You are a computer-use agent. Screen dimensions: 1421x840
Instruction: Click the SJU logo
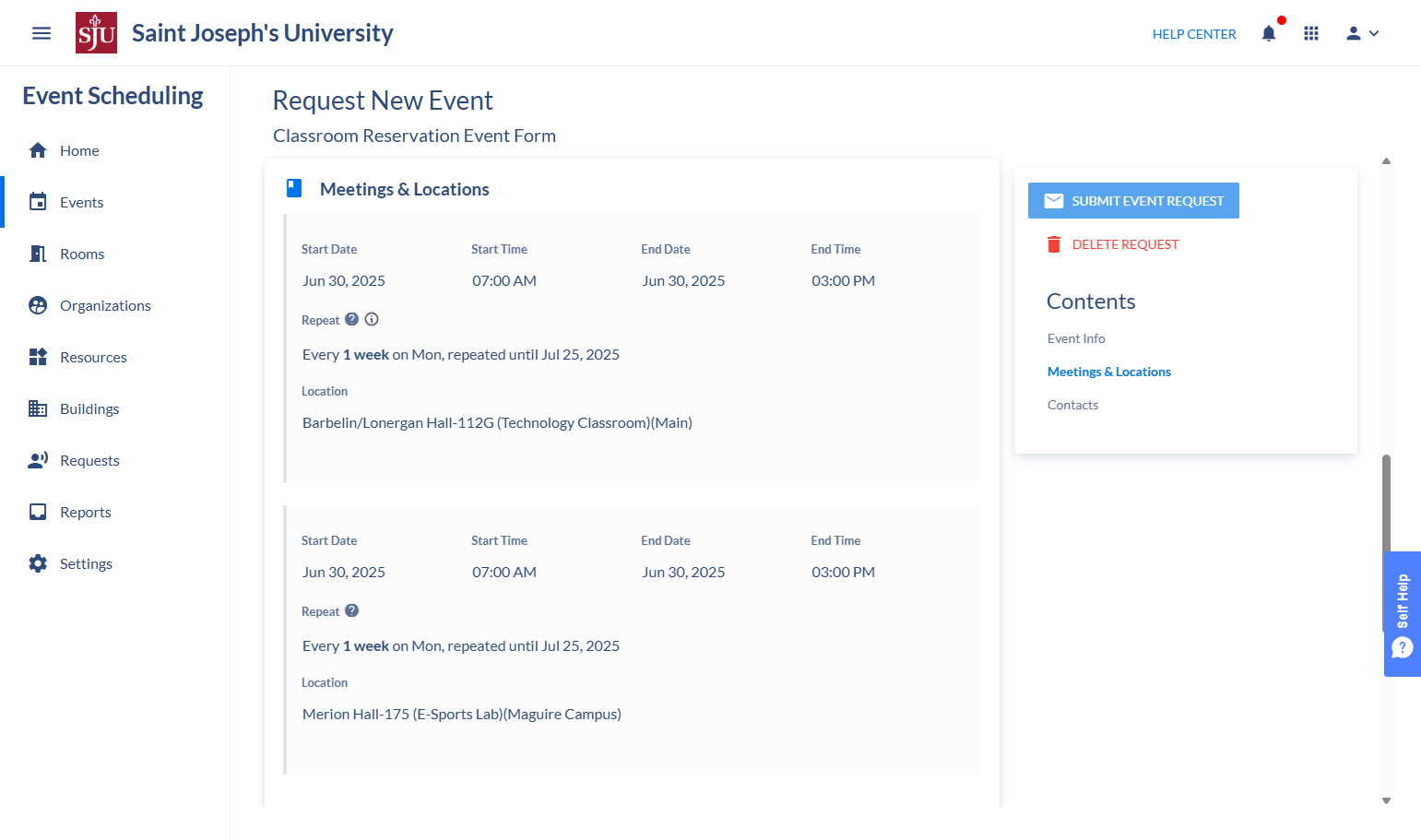[96, 33]
